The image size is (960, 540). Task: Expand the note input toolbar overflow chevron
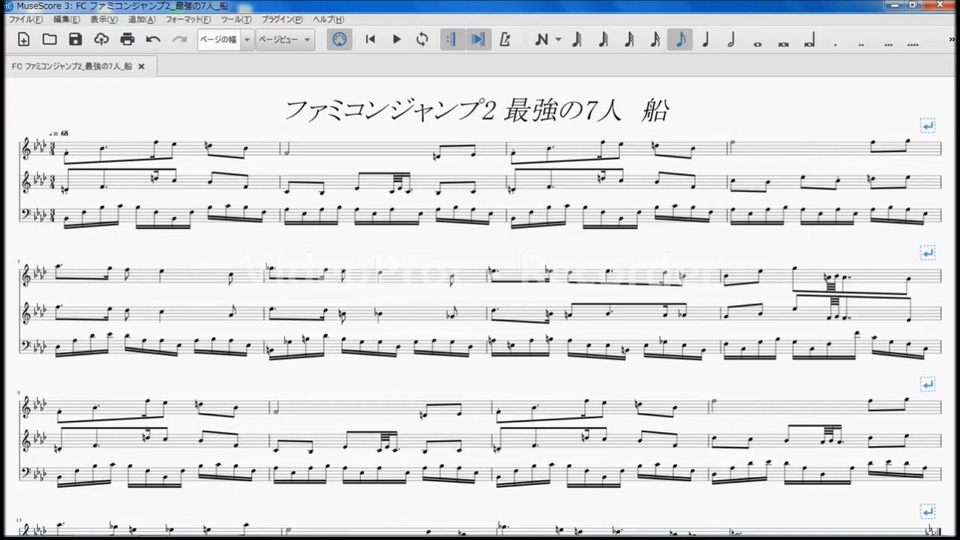point(952,40)
